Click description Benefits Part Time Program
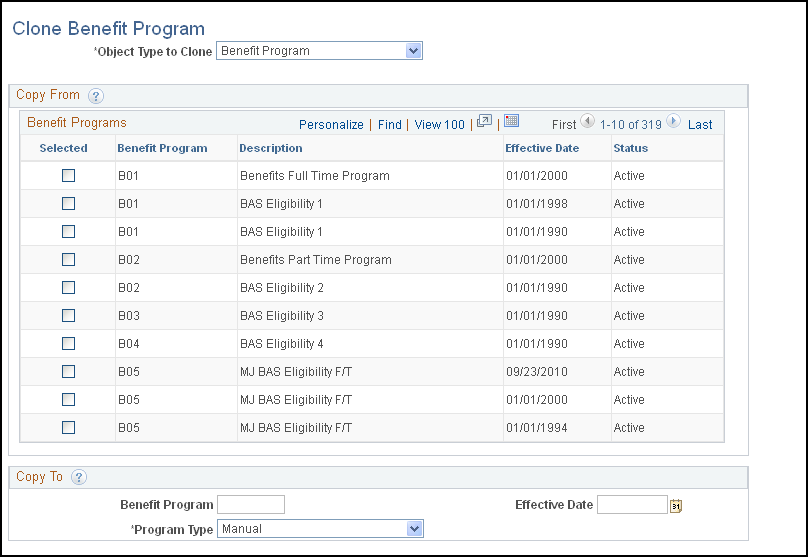Image resolution: width=808 pixels, height=557 pixels. (x=316, y=260)
